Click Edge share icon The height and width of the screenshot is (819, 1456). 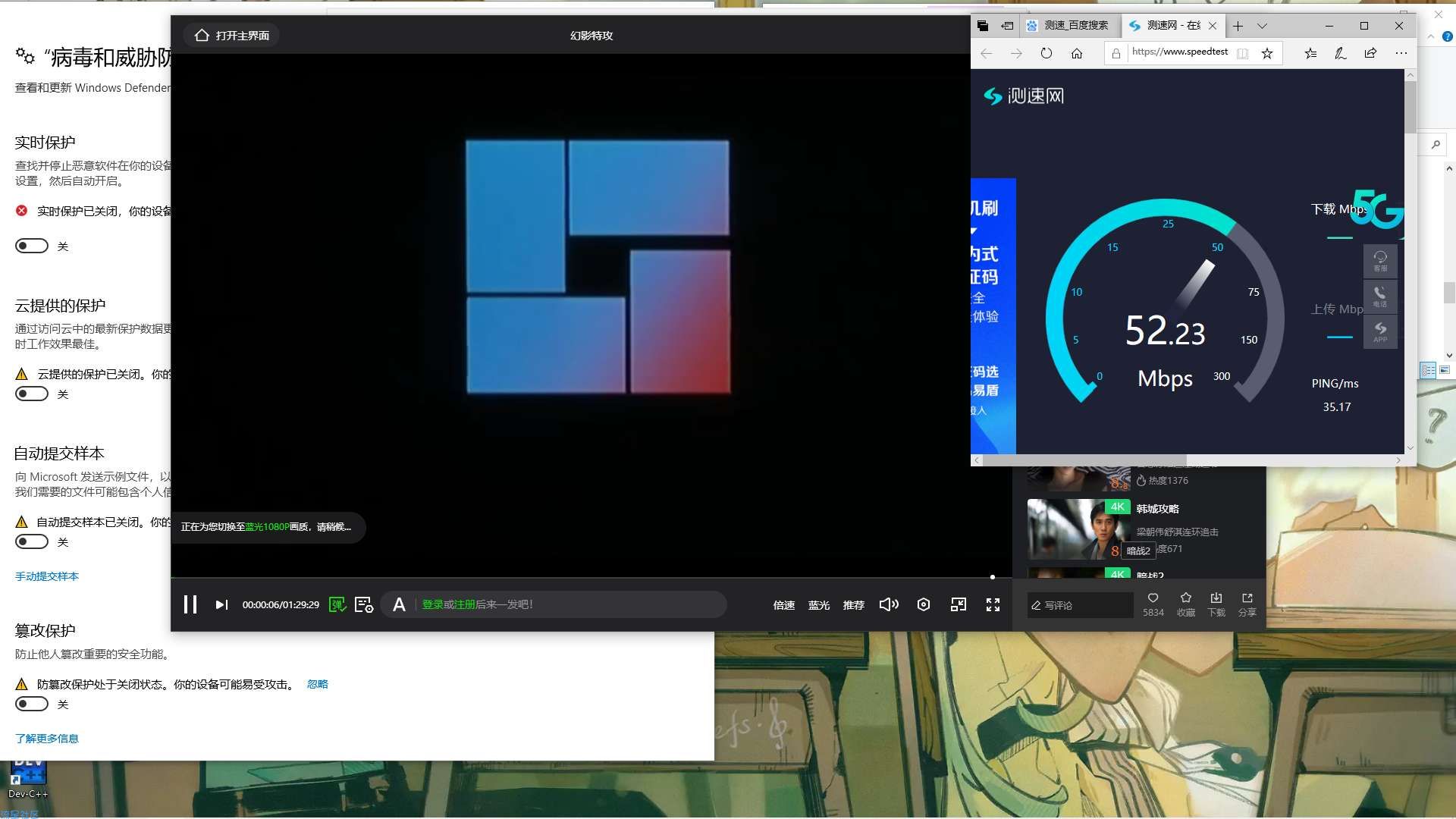1370,53
